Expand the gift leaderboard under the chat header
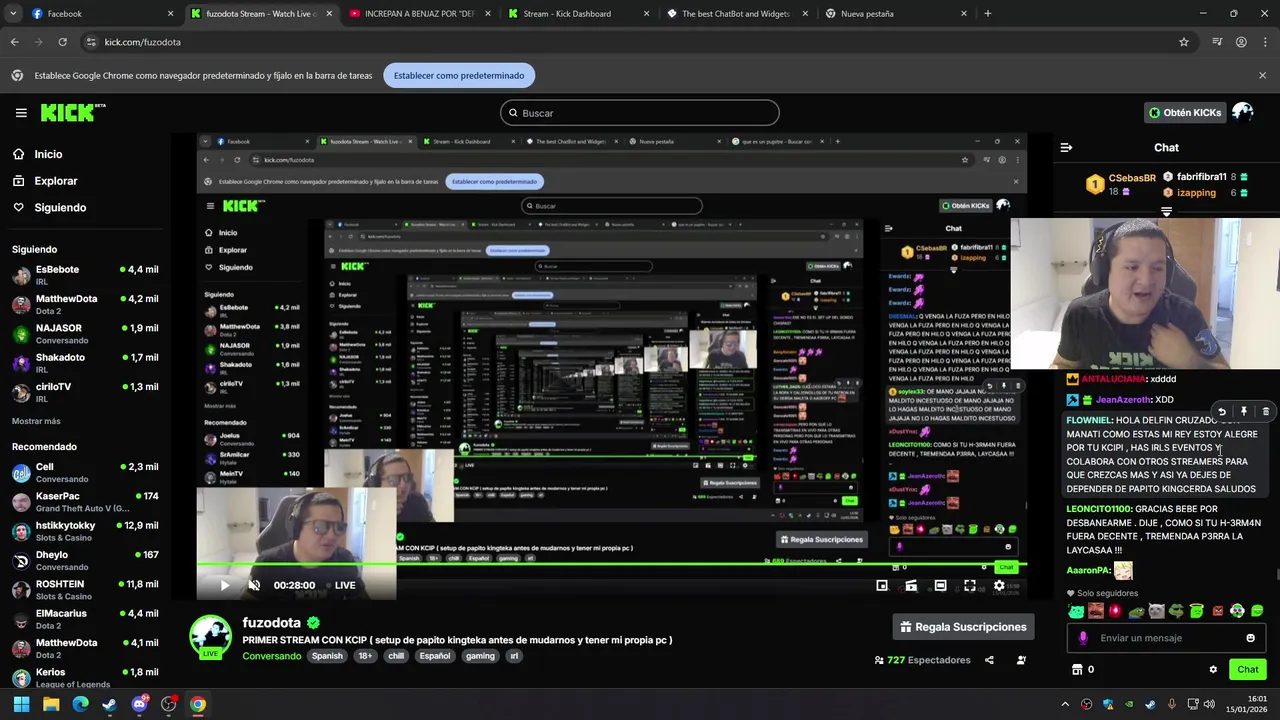 tap(1166, 211)
